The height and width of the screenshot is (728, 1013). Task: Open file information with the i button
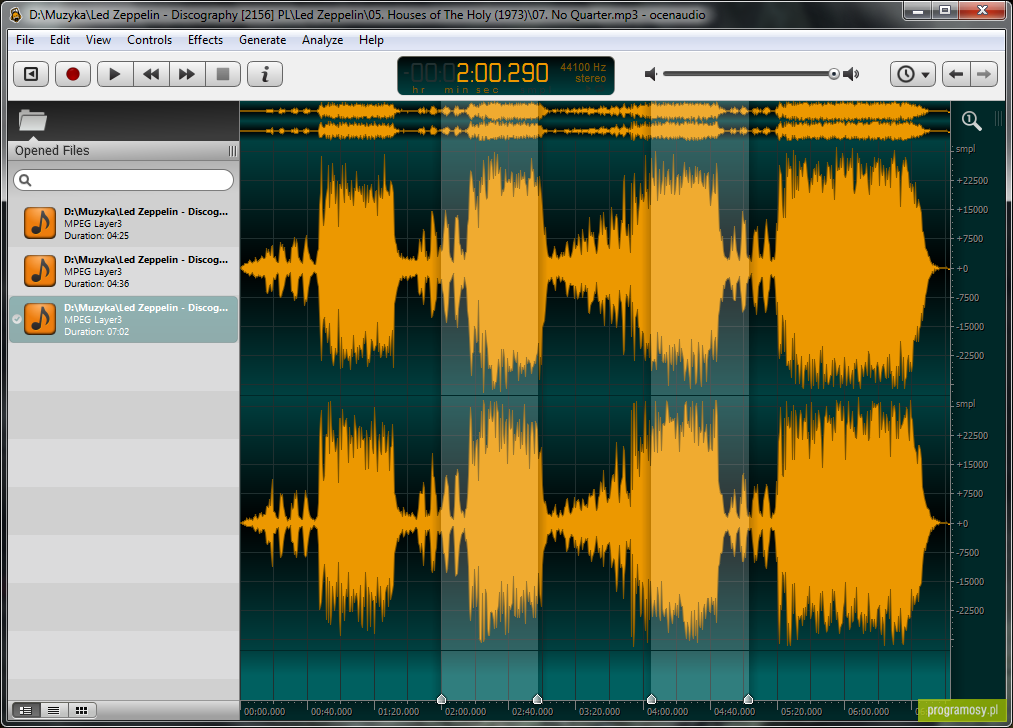click(265, 74)
